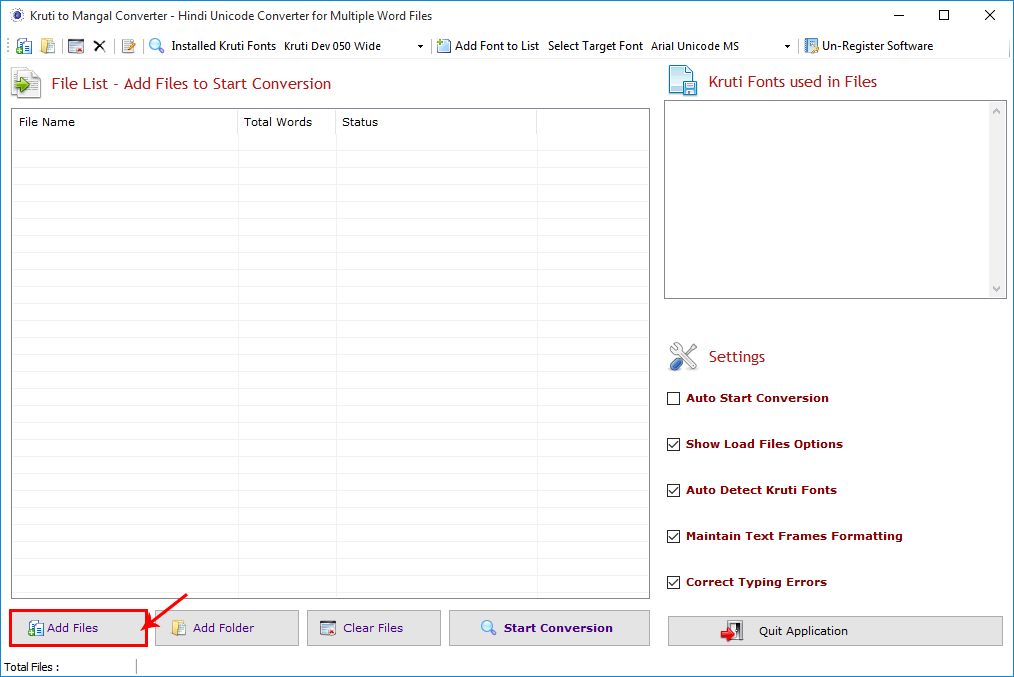Click inside Kruti Fonts used in Files box

pos(827,199)
